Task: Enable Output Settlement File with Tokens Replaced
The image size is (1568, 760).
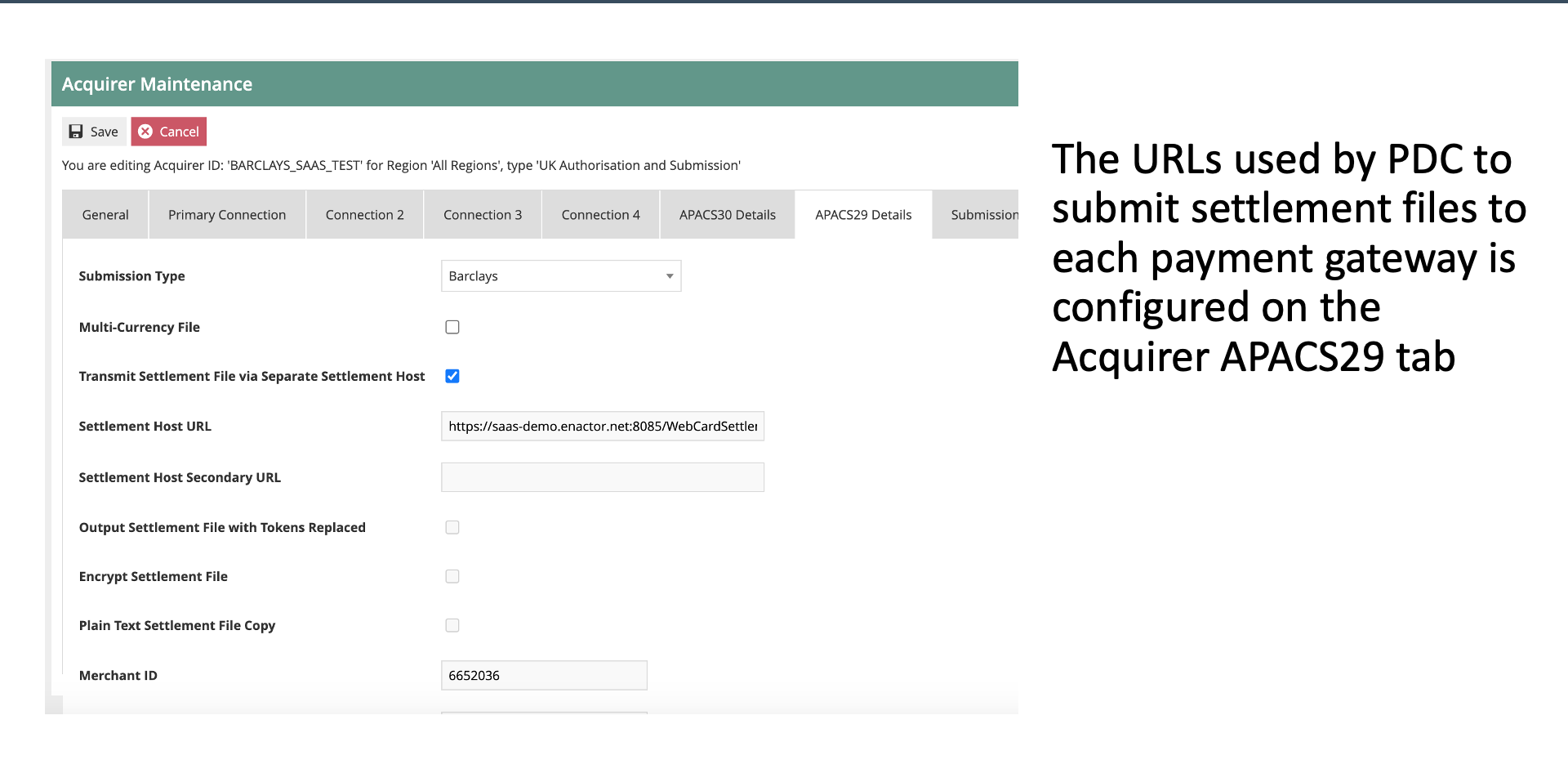Action: point(452,527)
